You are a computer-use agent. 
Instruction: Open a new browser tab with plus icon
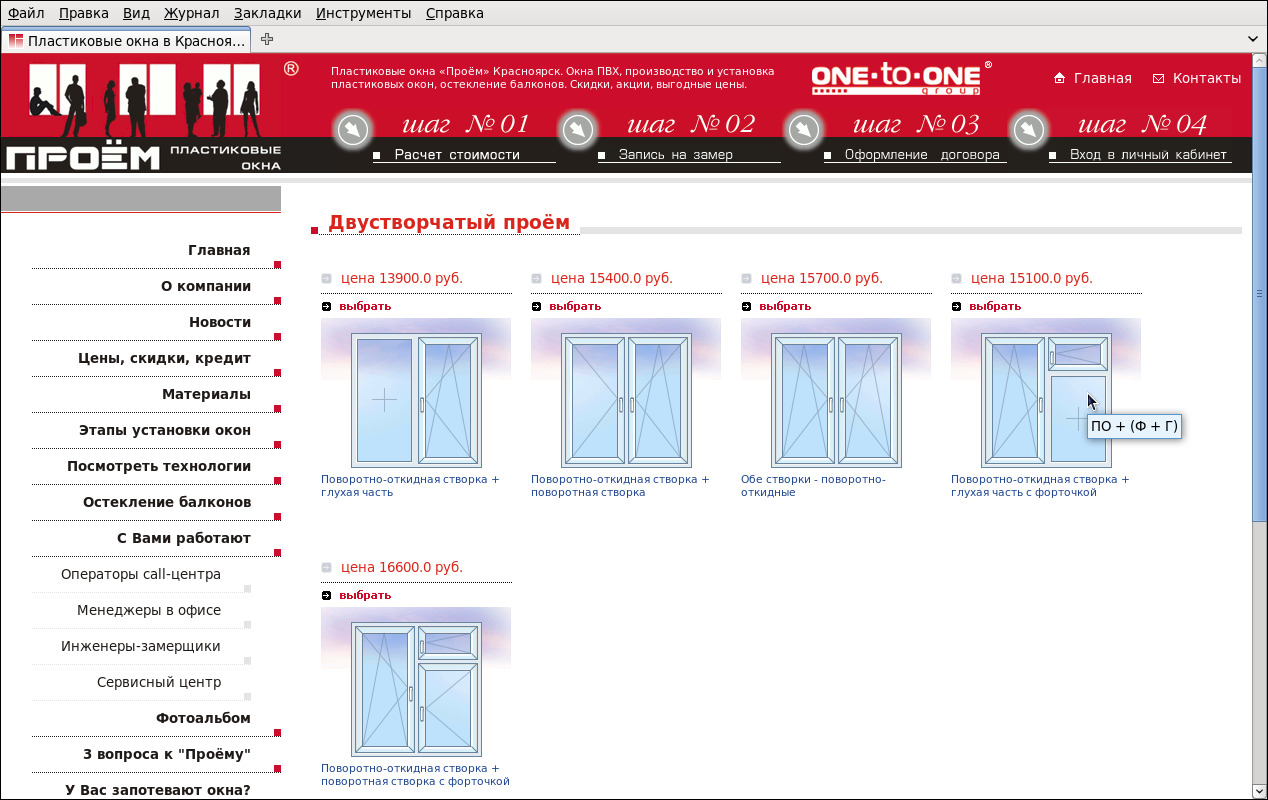click(x=267, y=40)
